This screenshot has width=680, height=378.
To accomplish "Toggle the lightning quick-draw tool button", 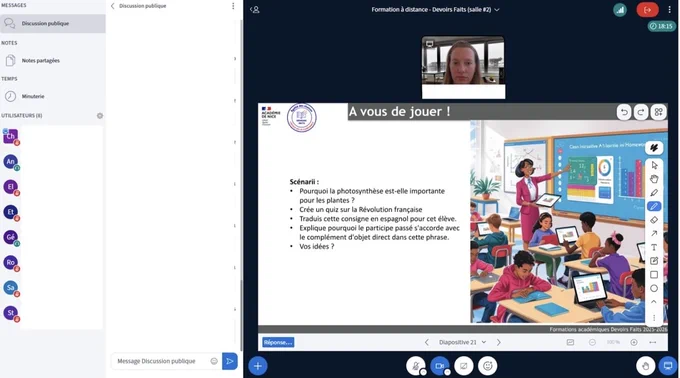I will pos(654,148).
